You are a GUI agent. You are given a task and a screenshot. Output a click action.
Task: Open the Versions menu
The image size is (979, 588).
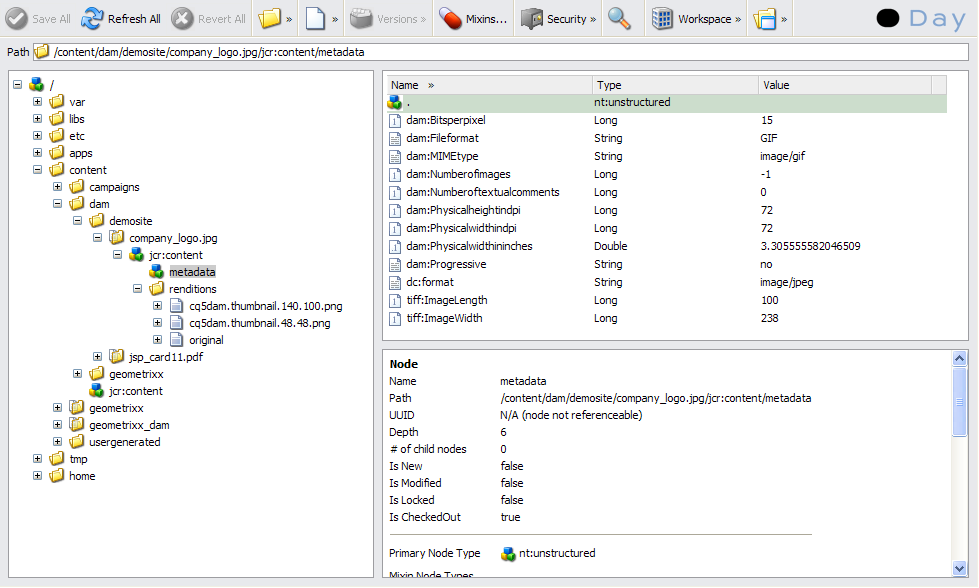tap(388, 19)
